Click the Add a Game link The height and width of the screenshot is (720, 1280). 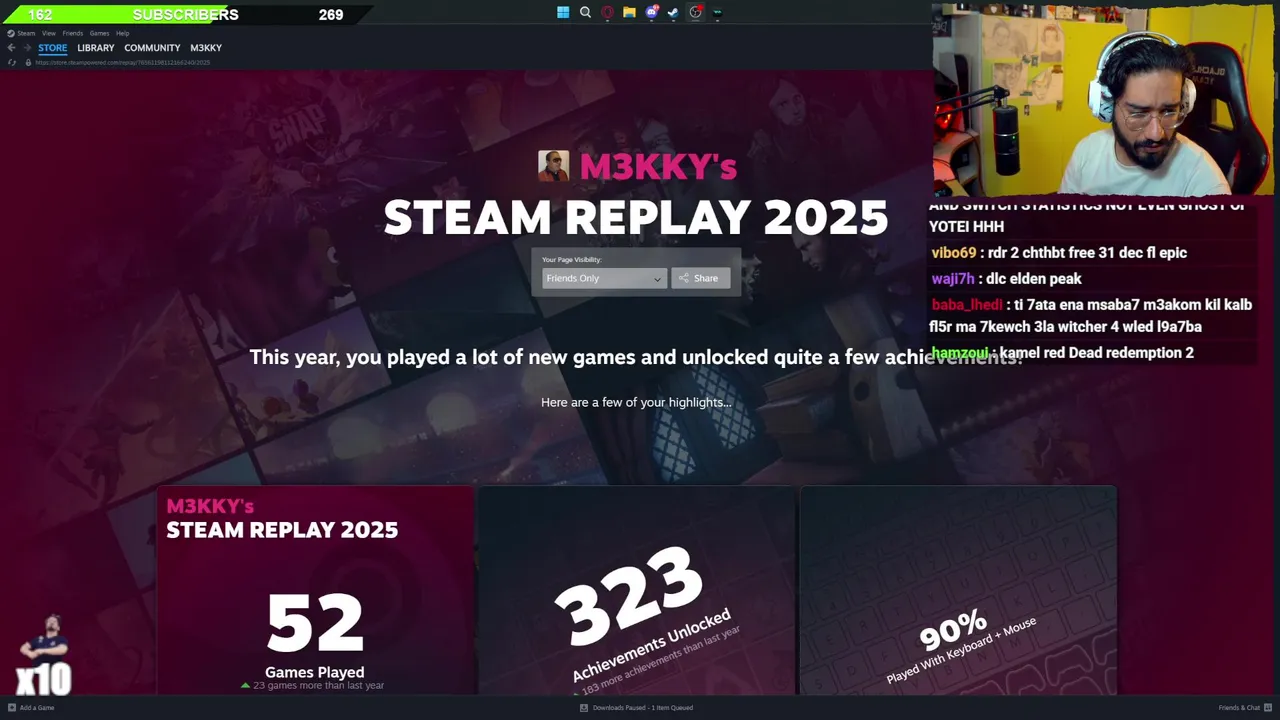pos(37,708)
